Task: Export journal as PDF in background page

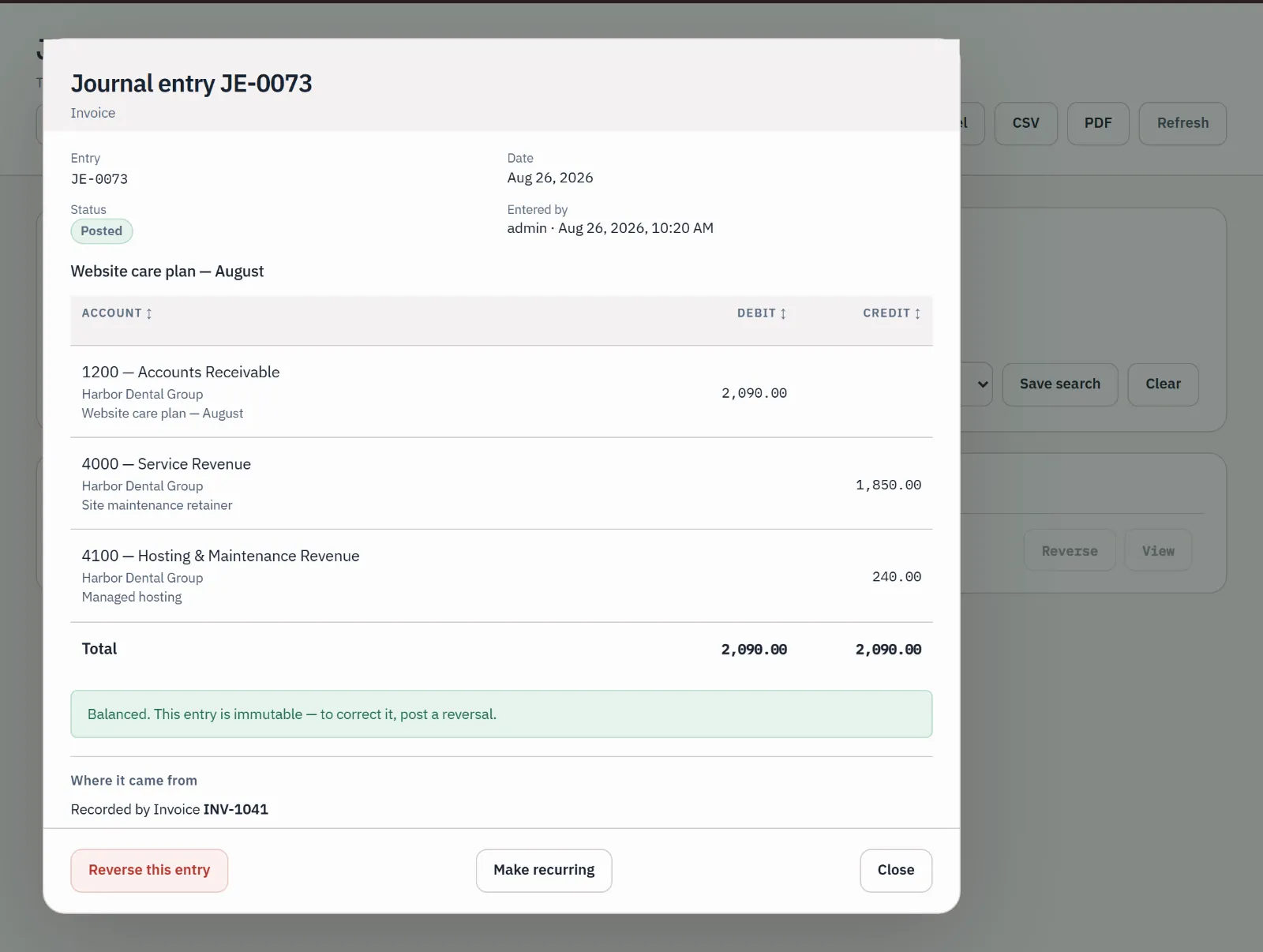Action: [x=1098, y=123]
